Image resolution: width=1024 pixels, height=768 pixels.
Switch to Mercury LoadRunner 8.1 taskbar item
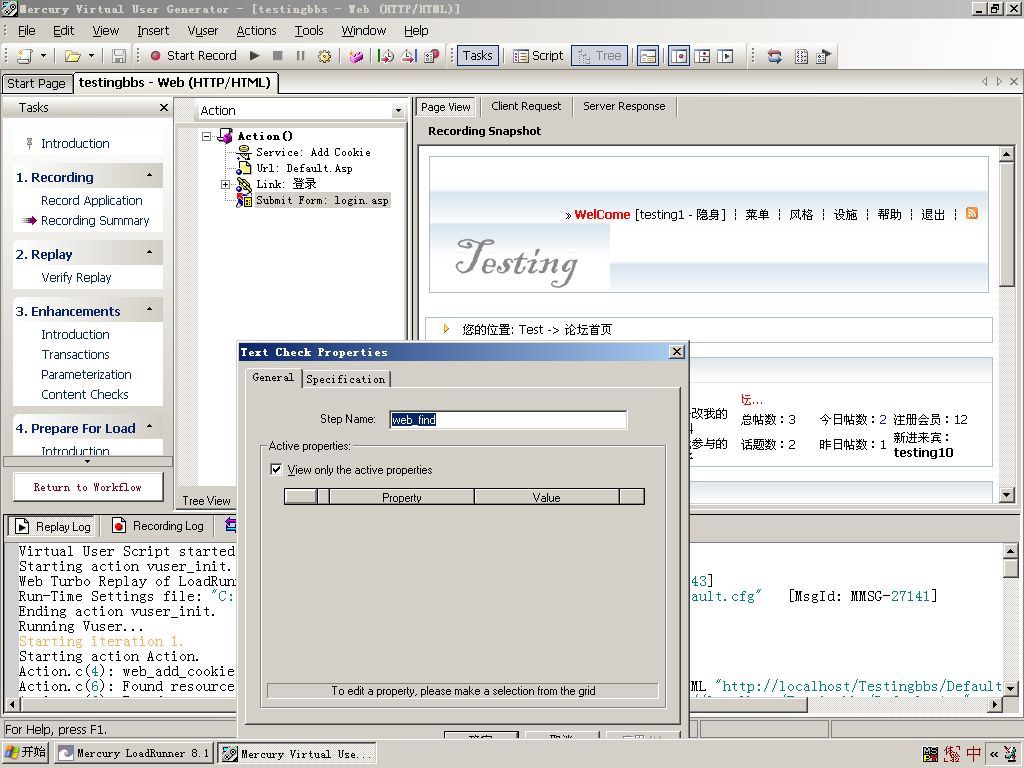[134, 753]
